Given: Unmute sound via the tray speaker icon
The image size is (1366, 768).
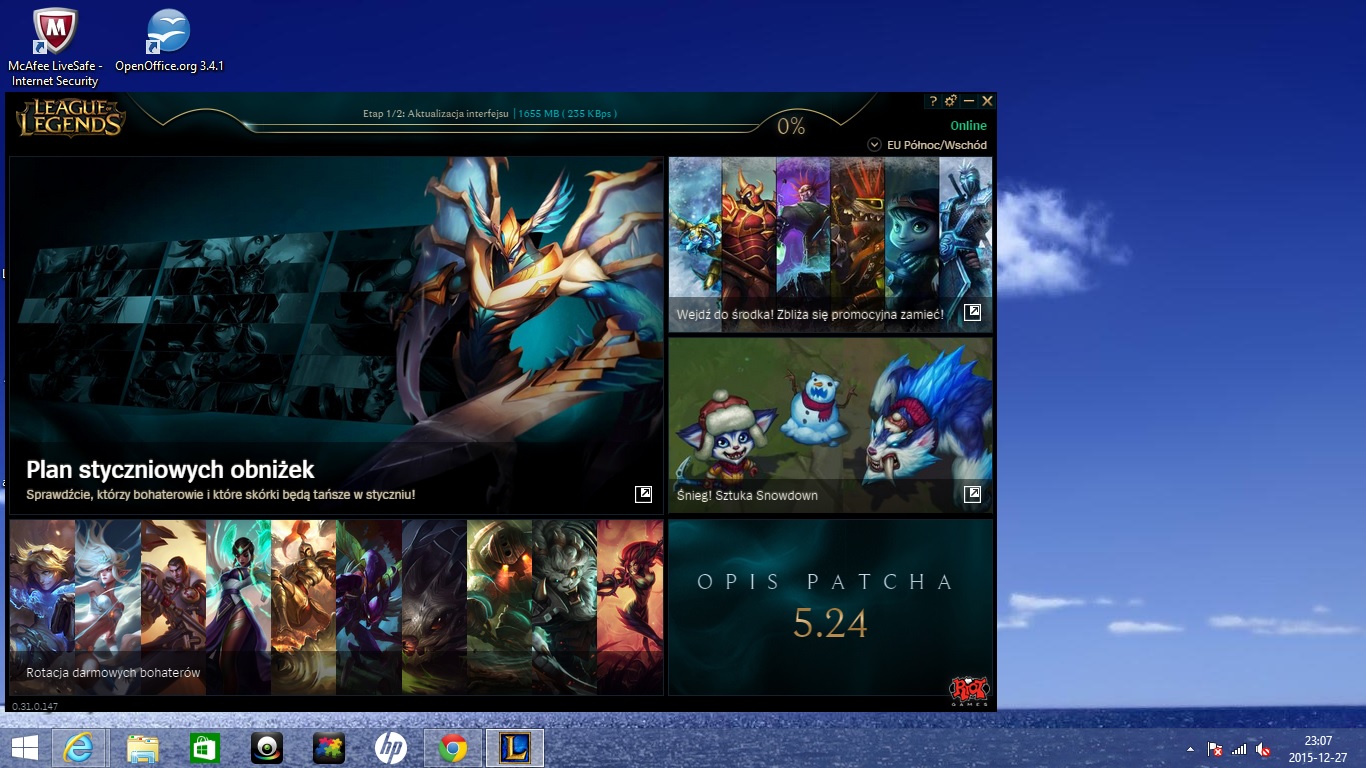Looking at the screenshot, I should 1263,749.
